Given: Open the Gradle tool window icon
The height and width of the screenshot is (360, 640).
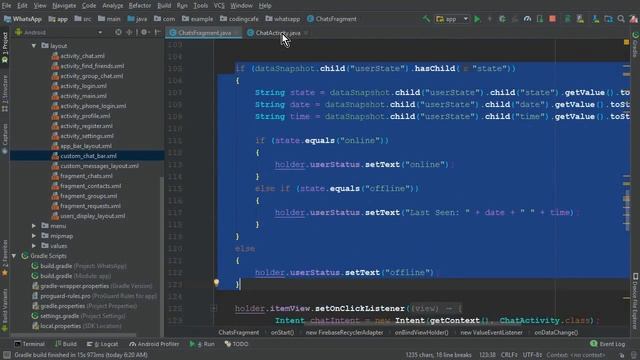Looking at the screenshot, I should coord(636,45).
